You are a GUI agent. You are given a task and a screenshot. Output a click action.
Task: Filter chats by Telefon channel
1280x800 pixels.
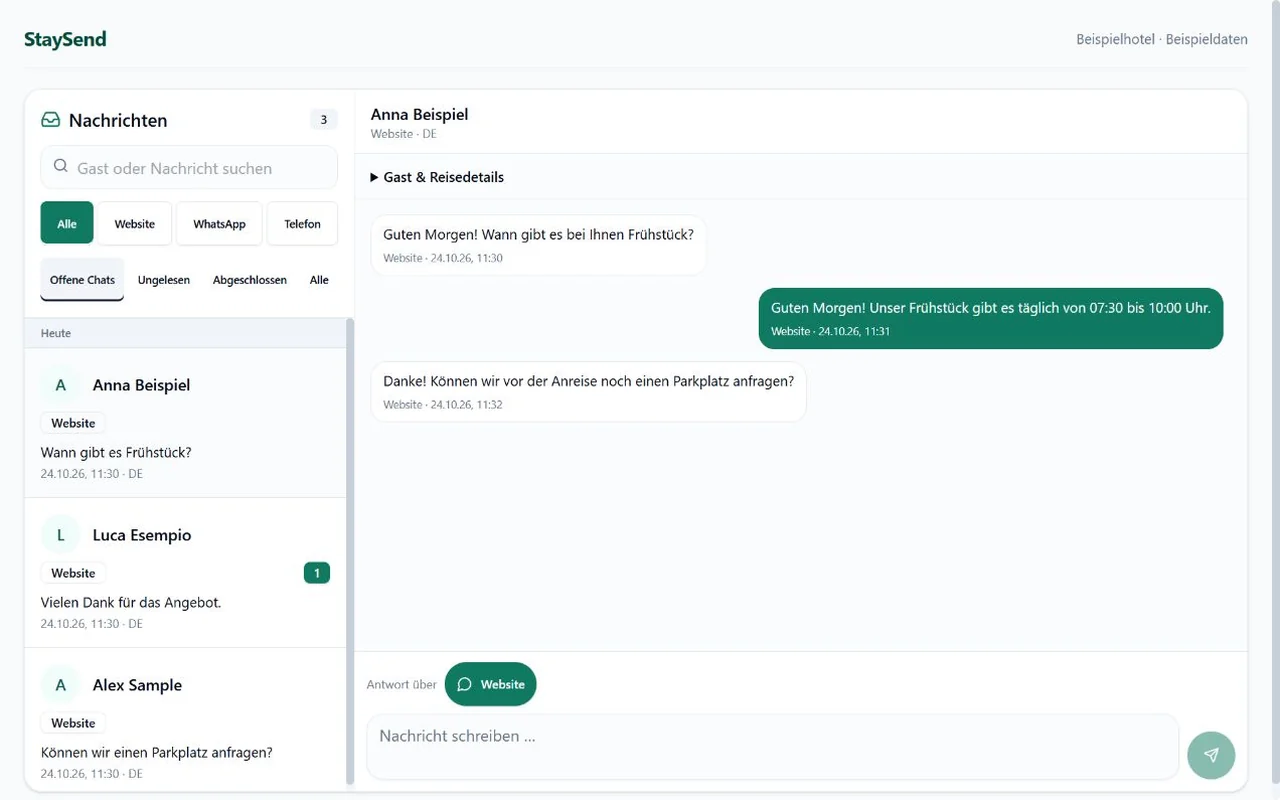302,223
